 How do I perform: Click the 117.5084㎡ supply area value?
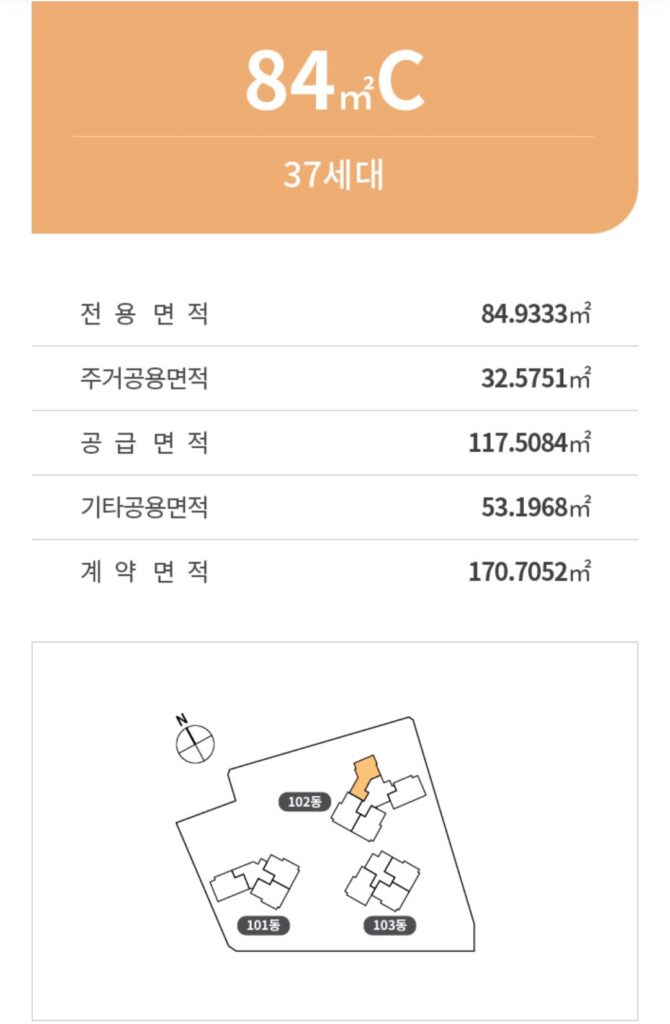click(530, 443)
